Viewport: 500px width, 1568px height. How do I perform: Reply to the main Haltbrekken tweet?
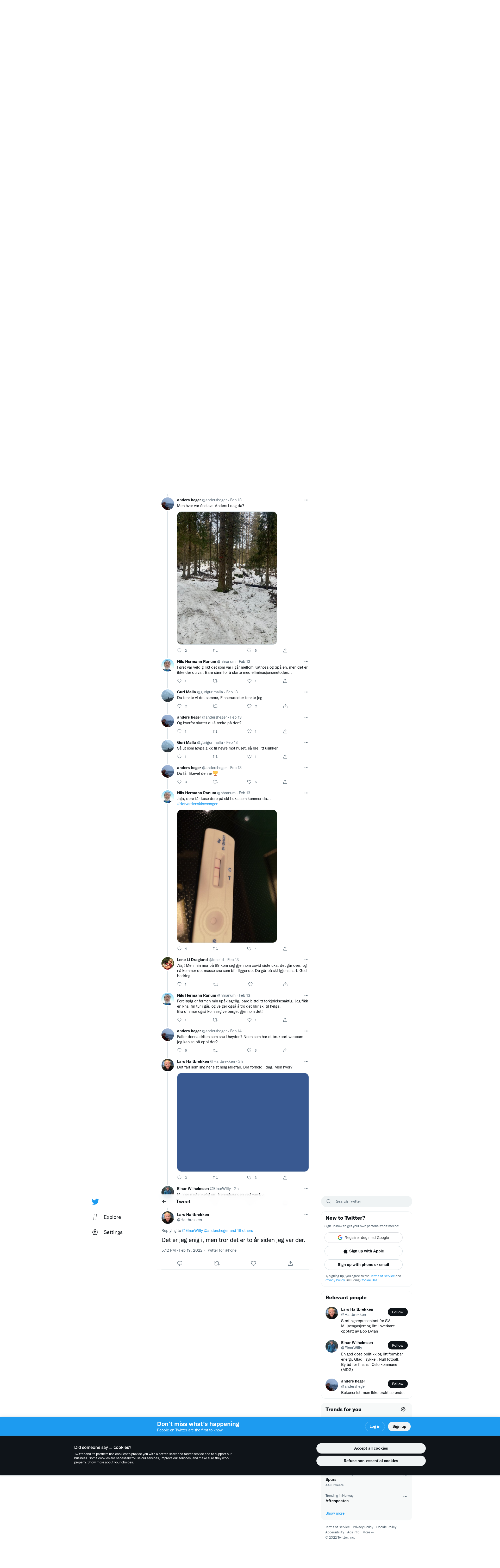pos(180,1263)
